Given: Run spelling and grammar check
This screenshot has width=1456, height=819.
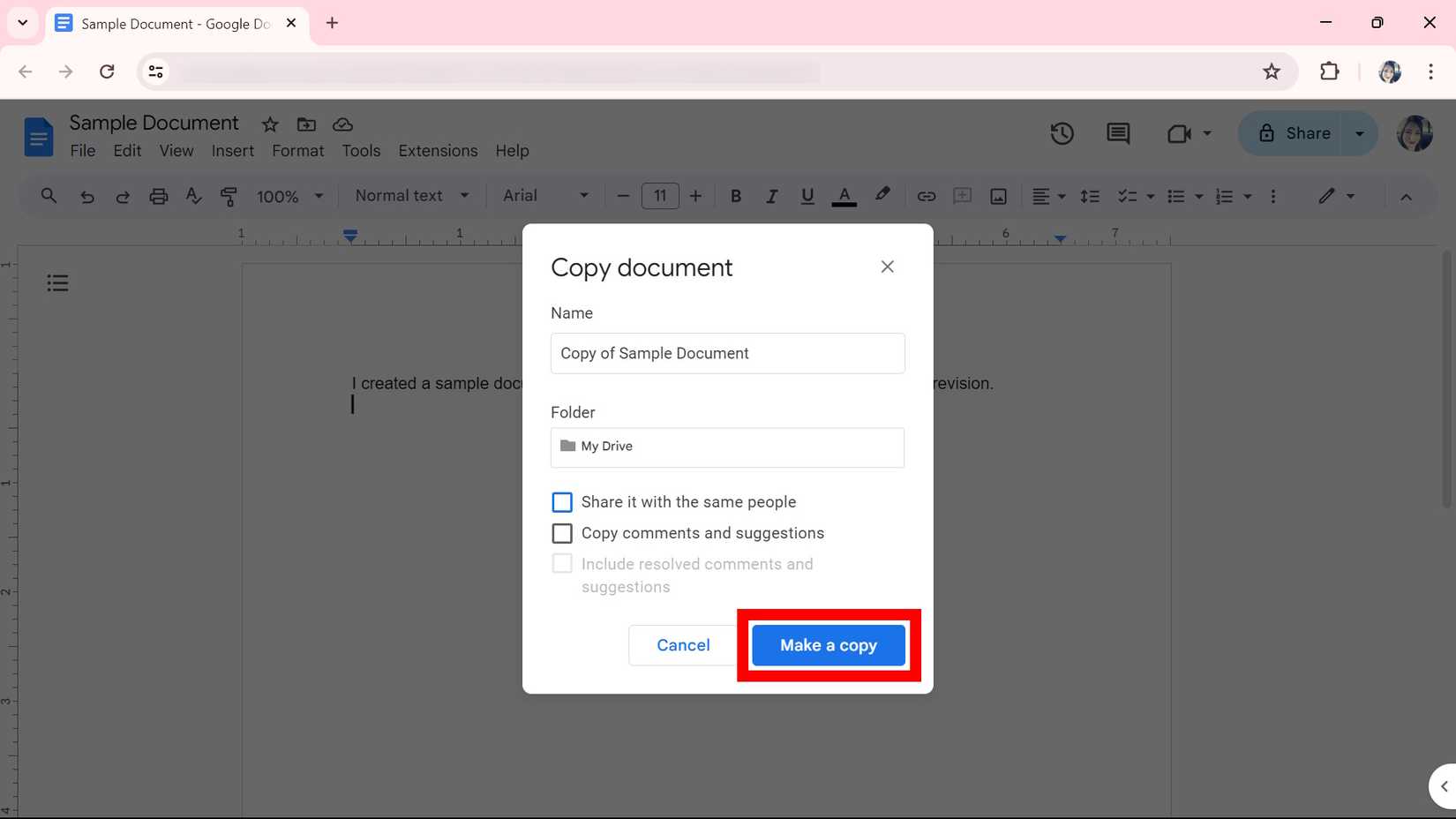Looking at the screenshot, I should [193, 196].
